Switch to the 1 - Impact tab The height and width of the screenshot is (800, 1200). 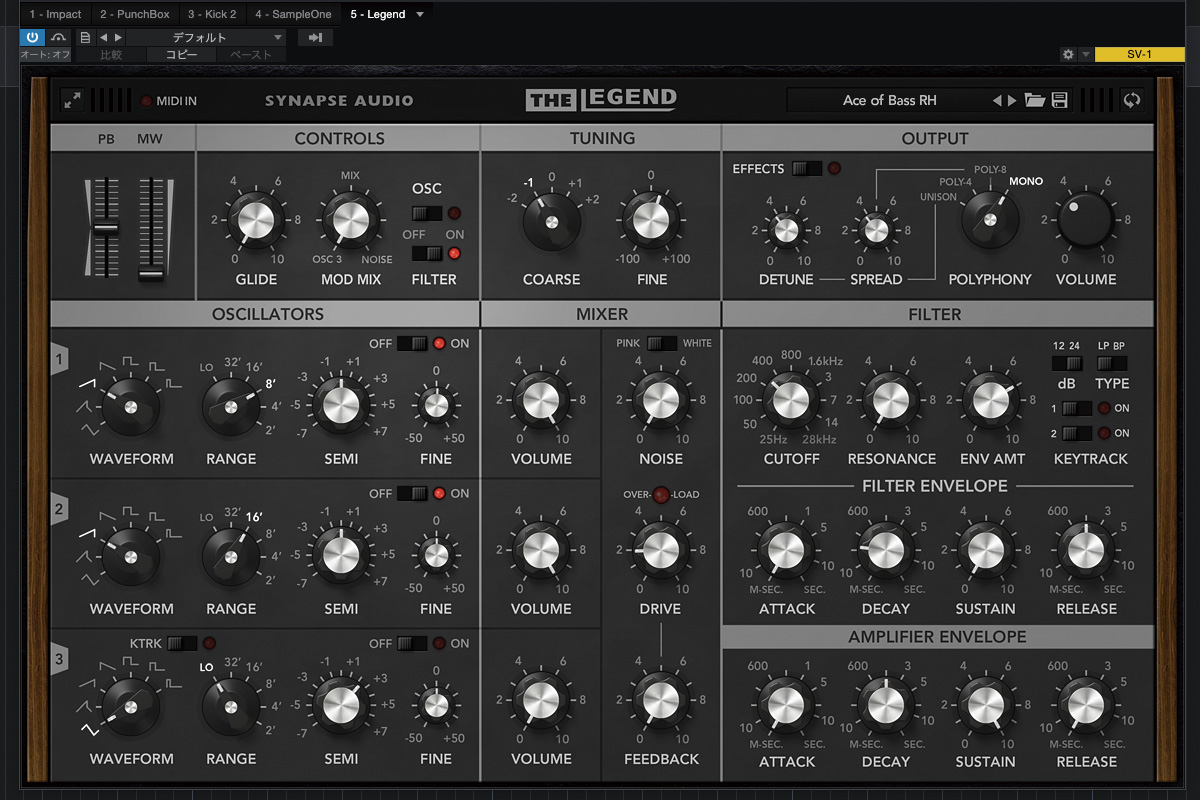[x=56, y=14]
